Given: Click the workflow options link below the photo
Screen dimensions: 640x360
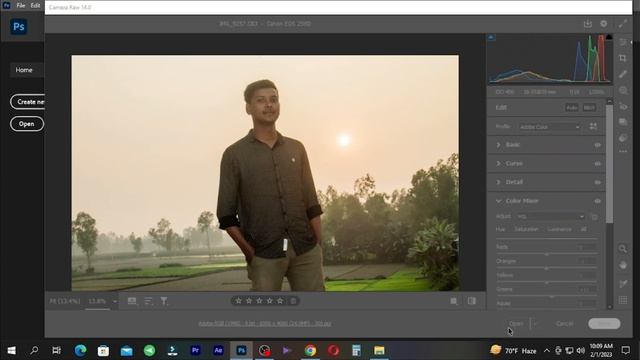Looking at the screenshot, I should [x=264, y=324].
